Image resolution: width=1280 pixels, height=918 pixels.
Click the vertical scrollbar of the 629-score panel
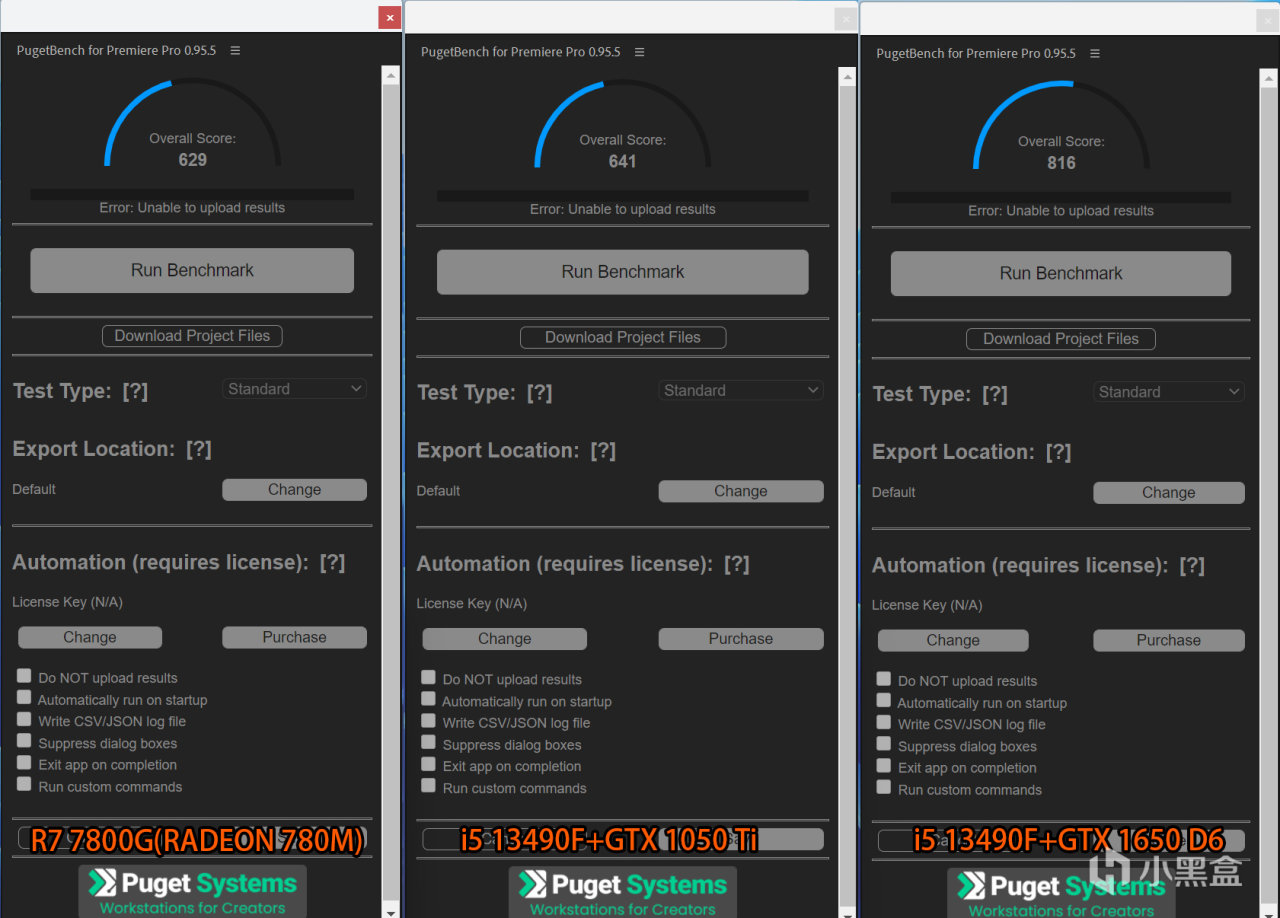coord(391,492)
